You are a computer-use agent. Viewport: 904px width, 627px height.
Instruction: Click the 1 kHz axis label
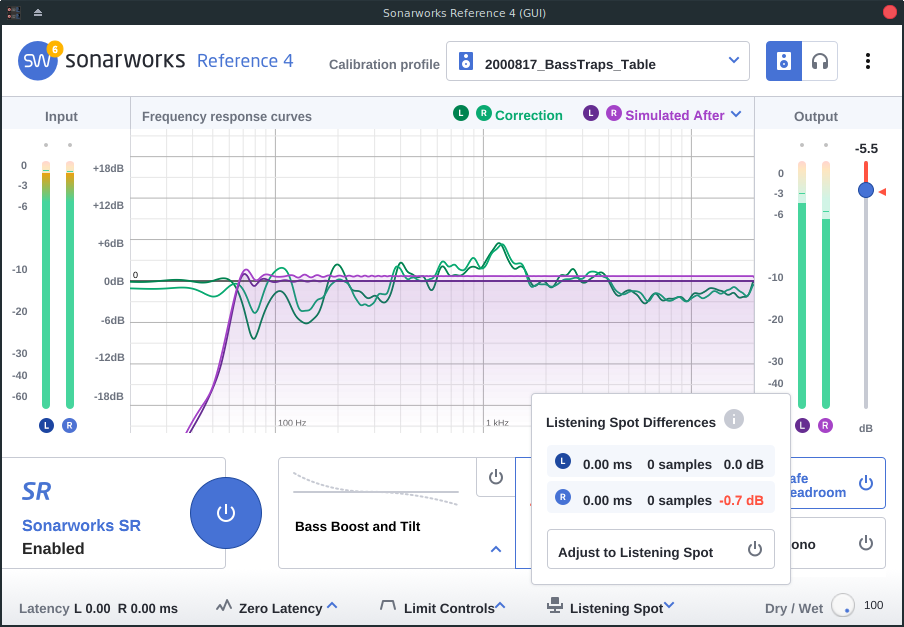[497, 423]
